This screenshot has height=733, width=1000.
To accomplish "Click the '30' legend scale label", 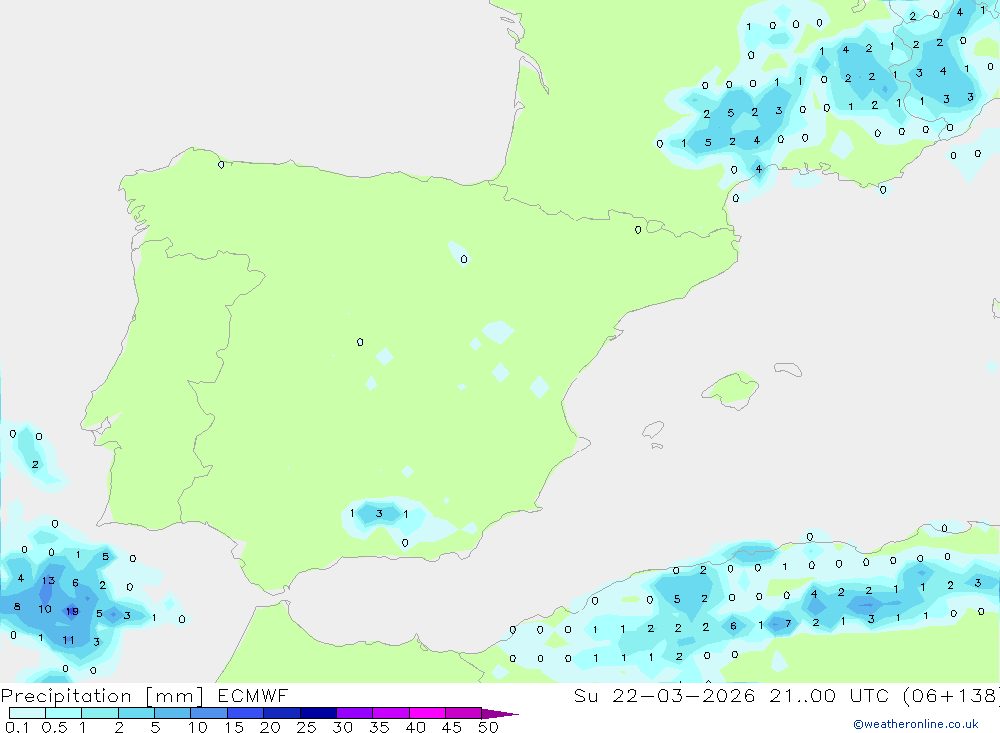I will click(342, 727).
